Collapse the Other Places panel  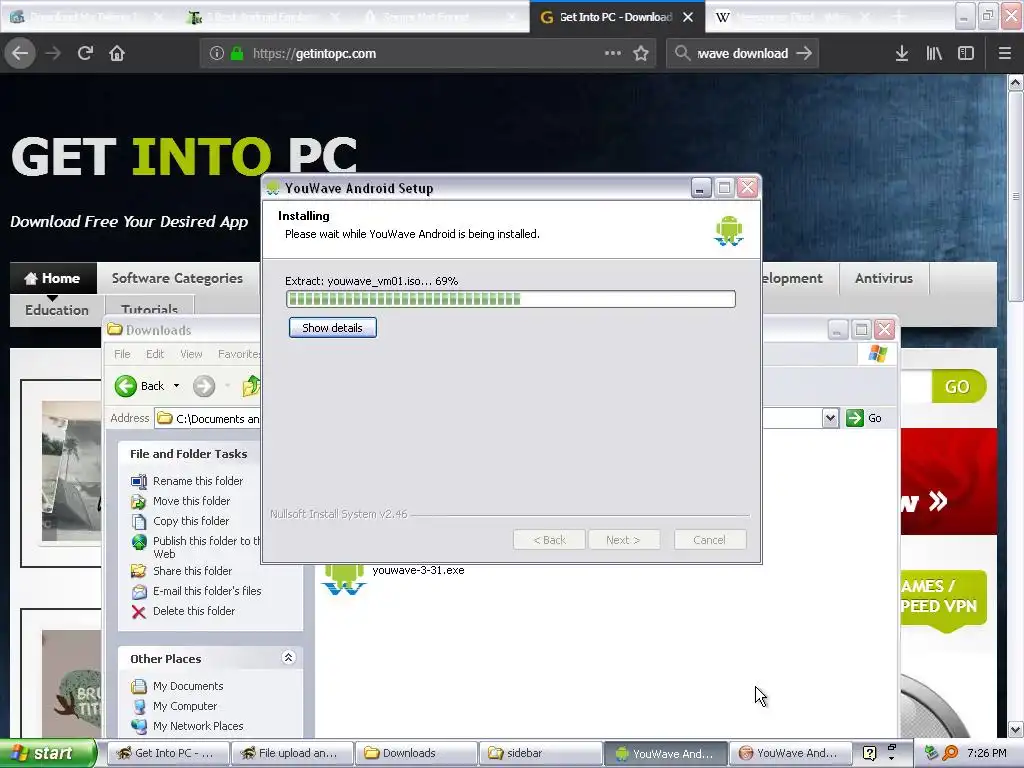(288, 658)
